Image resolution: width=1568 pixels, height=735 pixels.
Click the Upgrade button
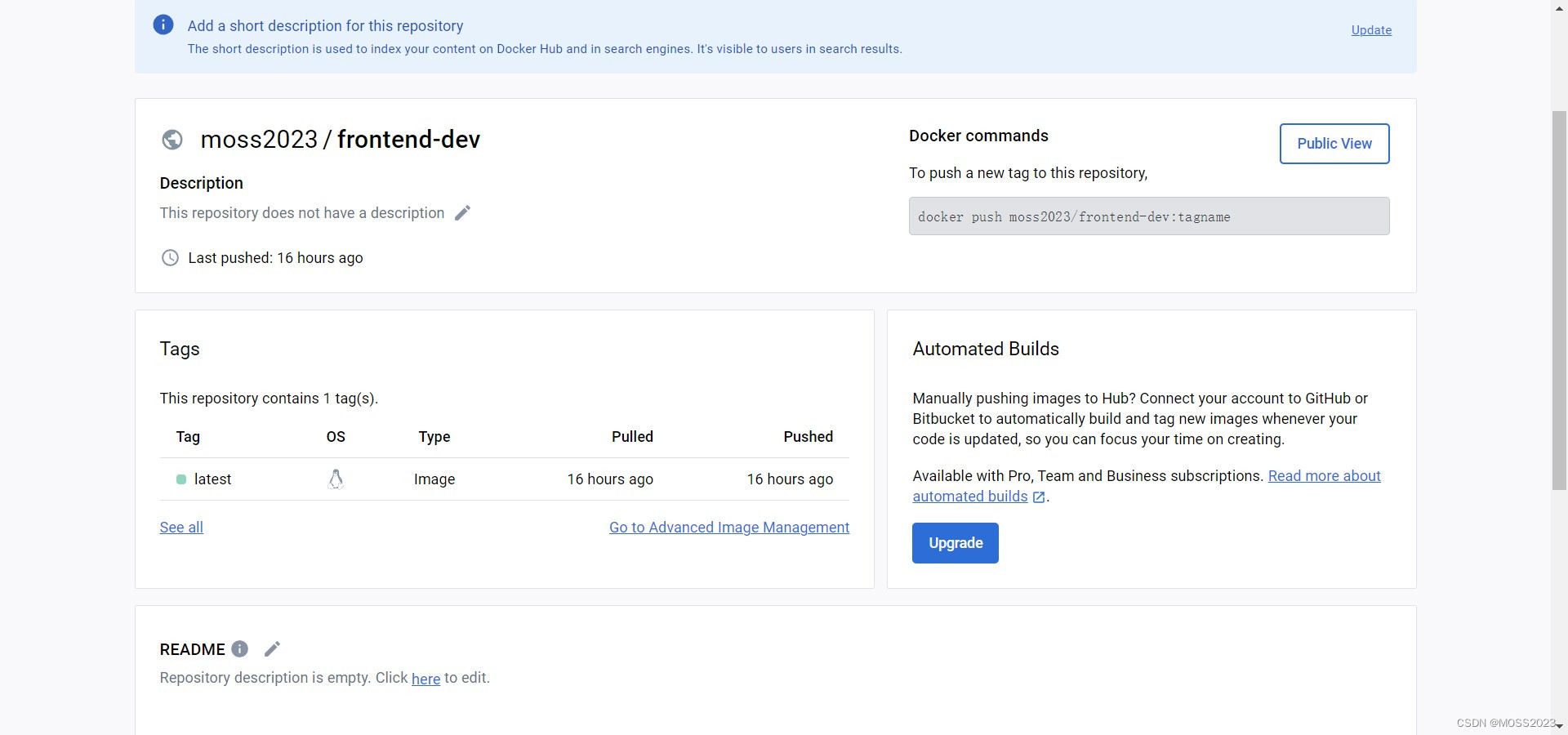point(955,543)
